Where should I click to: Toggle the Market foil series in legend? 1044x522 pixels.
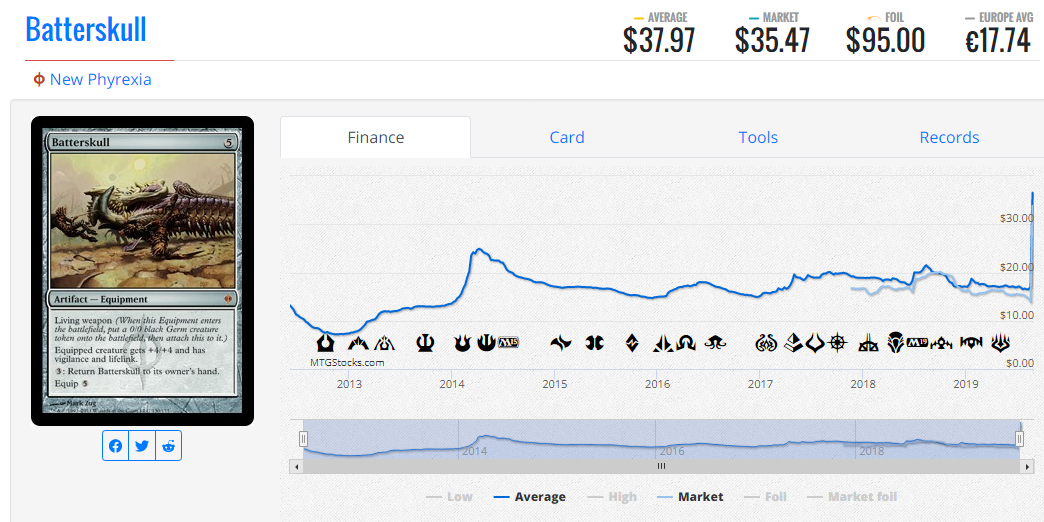pyautogui.click(x=852, y=497)
